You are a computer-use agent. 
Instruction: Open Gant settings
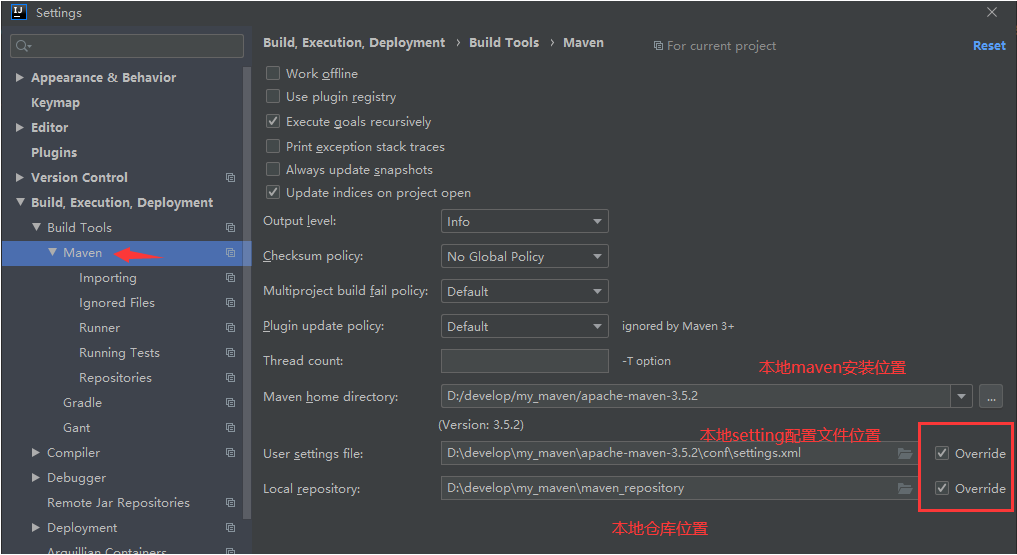pos(77,427)
